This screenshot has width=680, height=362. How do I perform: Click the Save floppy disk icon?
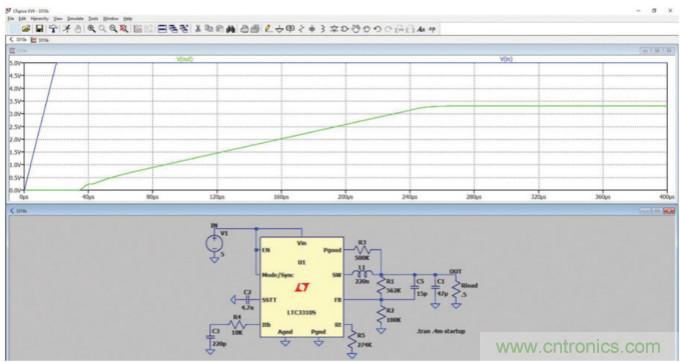[39, 29]
